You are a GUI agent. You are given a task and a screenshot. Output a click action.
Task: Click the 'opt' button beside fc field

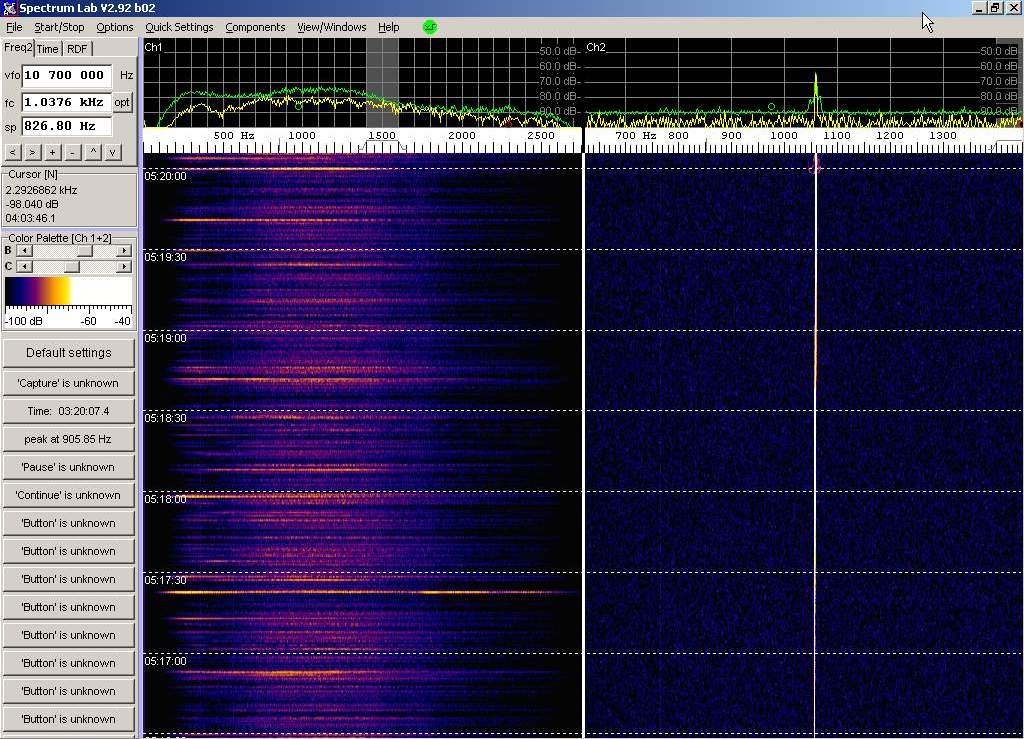pos(122,102)
